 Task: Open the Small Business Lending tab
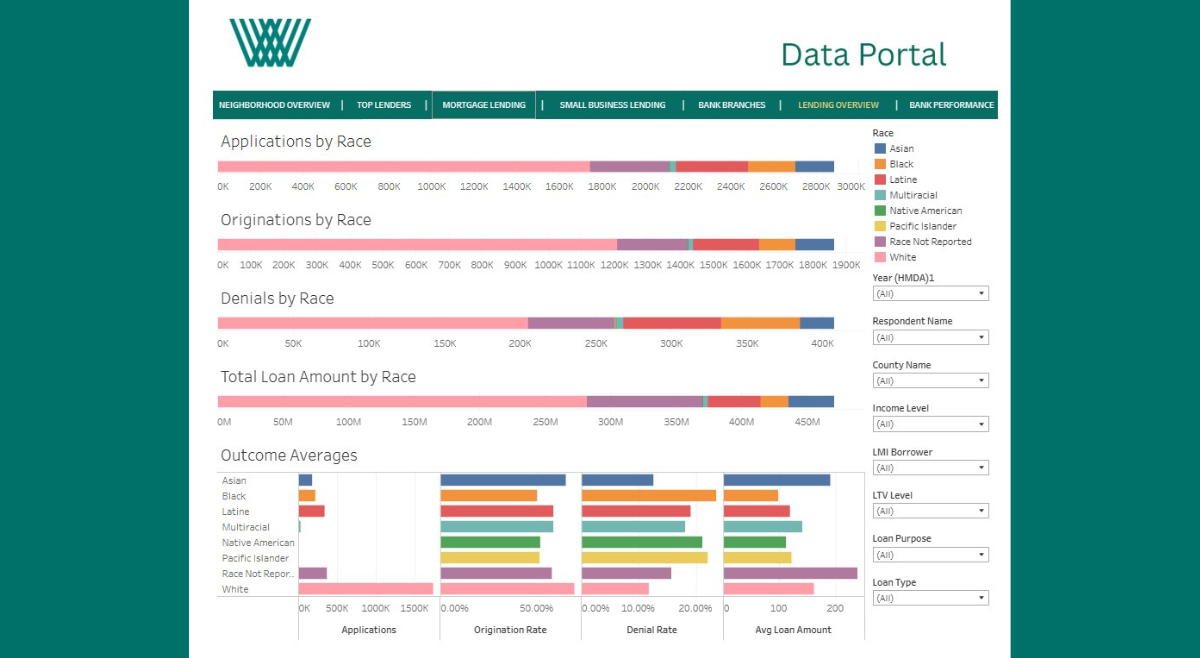pyautogui.click(x=612, y=105)
